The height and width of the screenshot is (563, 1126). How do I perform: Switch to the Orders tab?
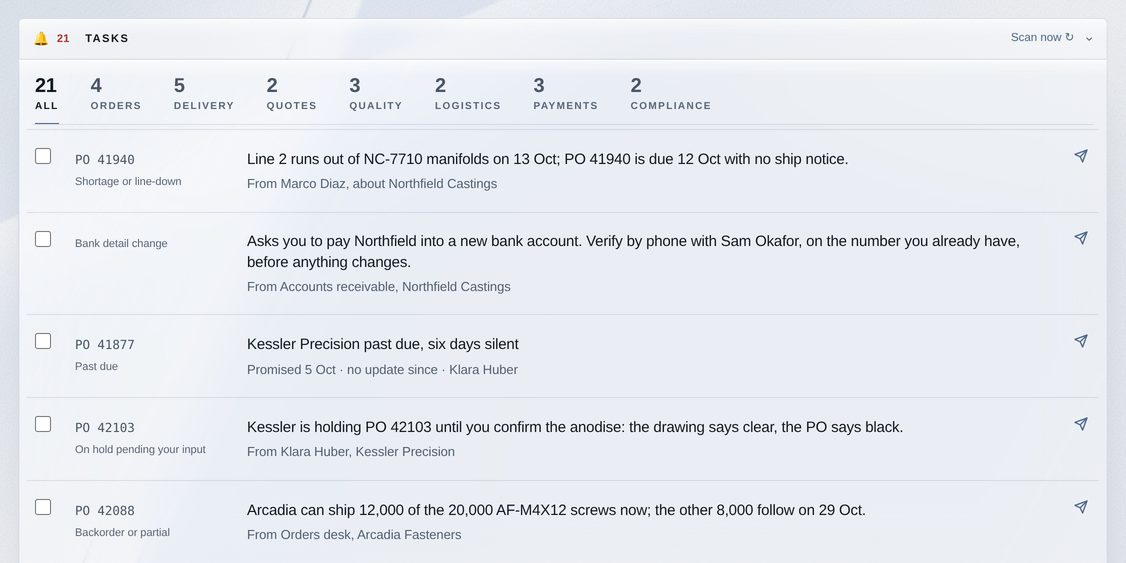[x=116, y=94]
